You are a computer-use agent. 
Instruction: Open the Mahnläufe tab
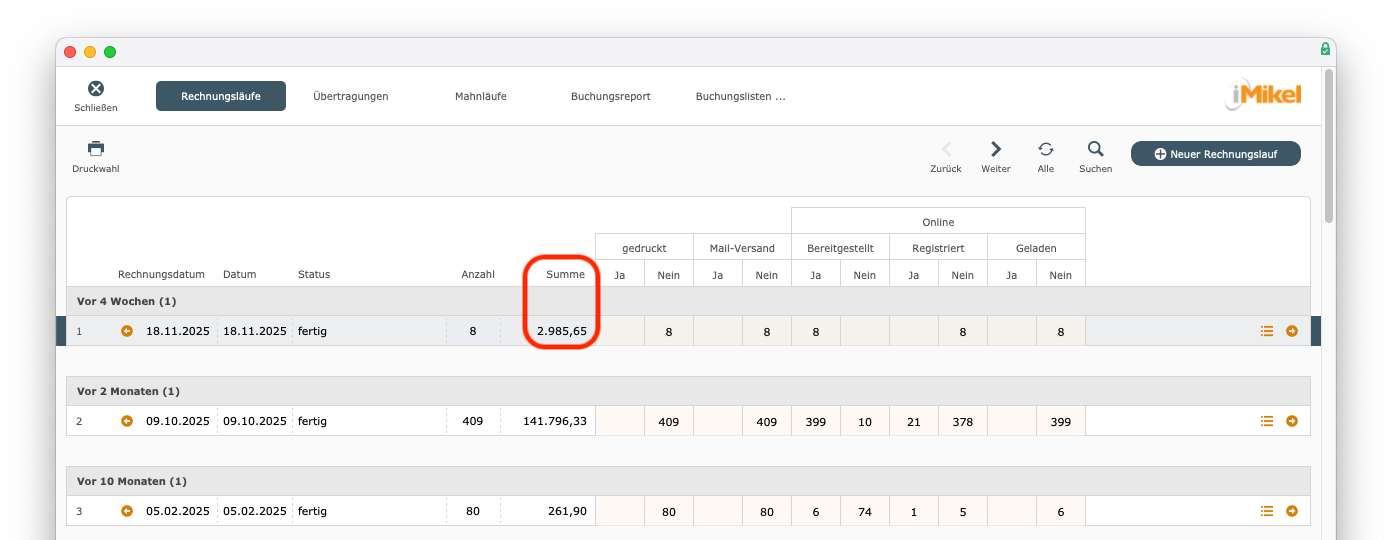tap(480, 96)
